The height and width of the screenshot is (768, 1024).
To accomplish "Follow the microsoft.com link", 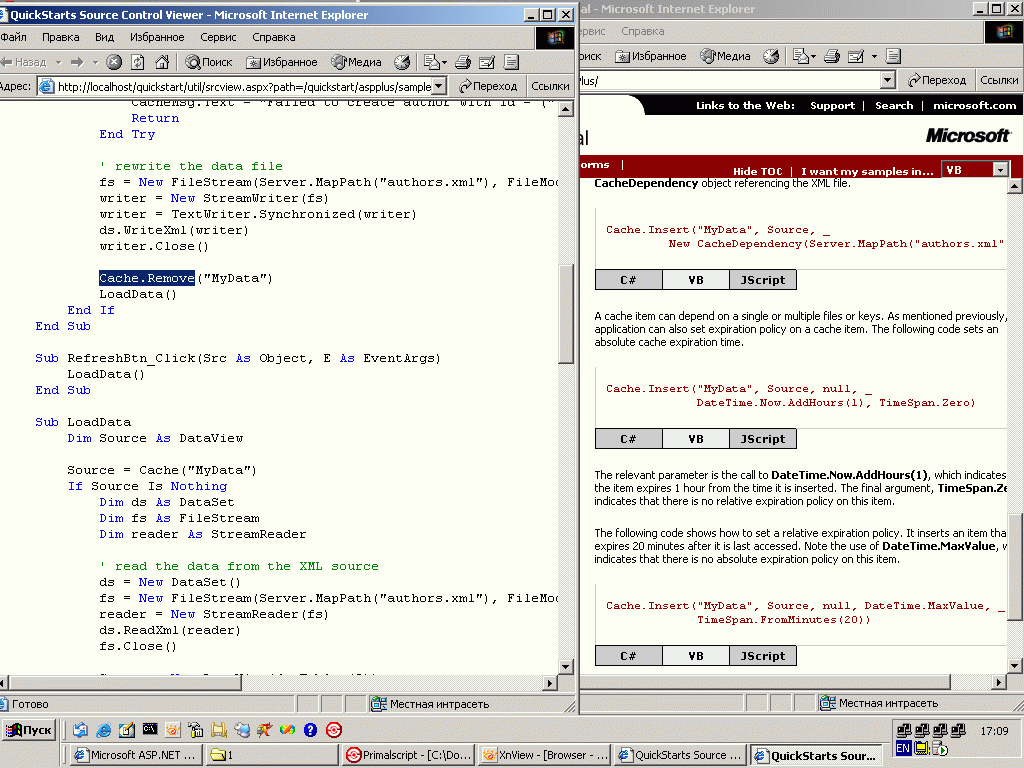I will pyautogui.click(x=973, y=104).
